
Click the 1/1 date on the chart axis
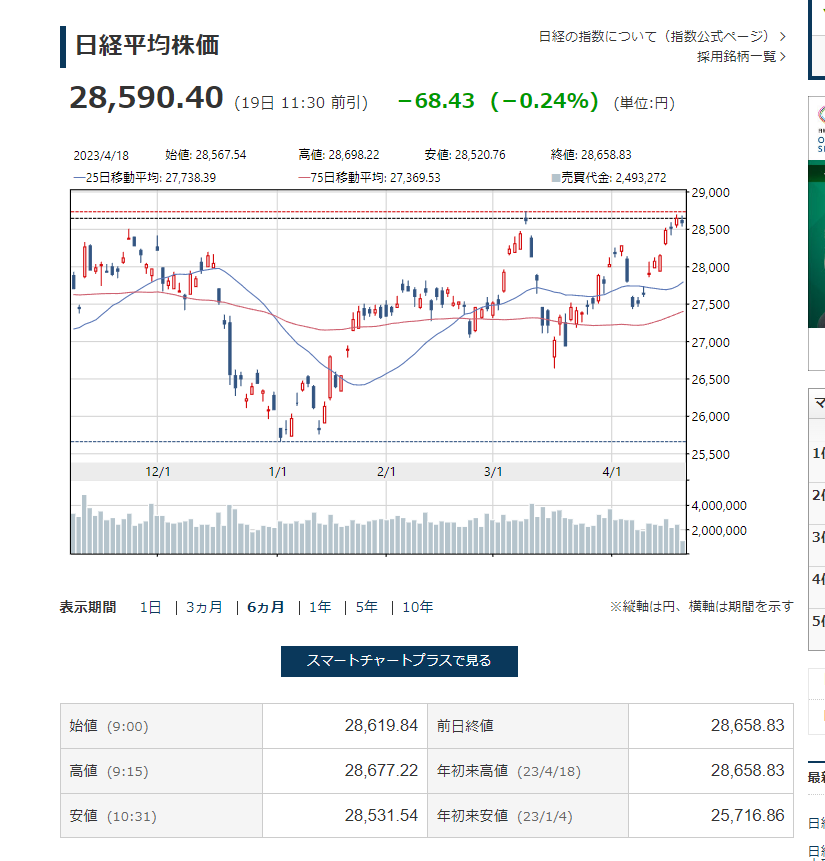click(277, 472)
